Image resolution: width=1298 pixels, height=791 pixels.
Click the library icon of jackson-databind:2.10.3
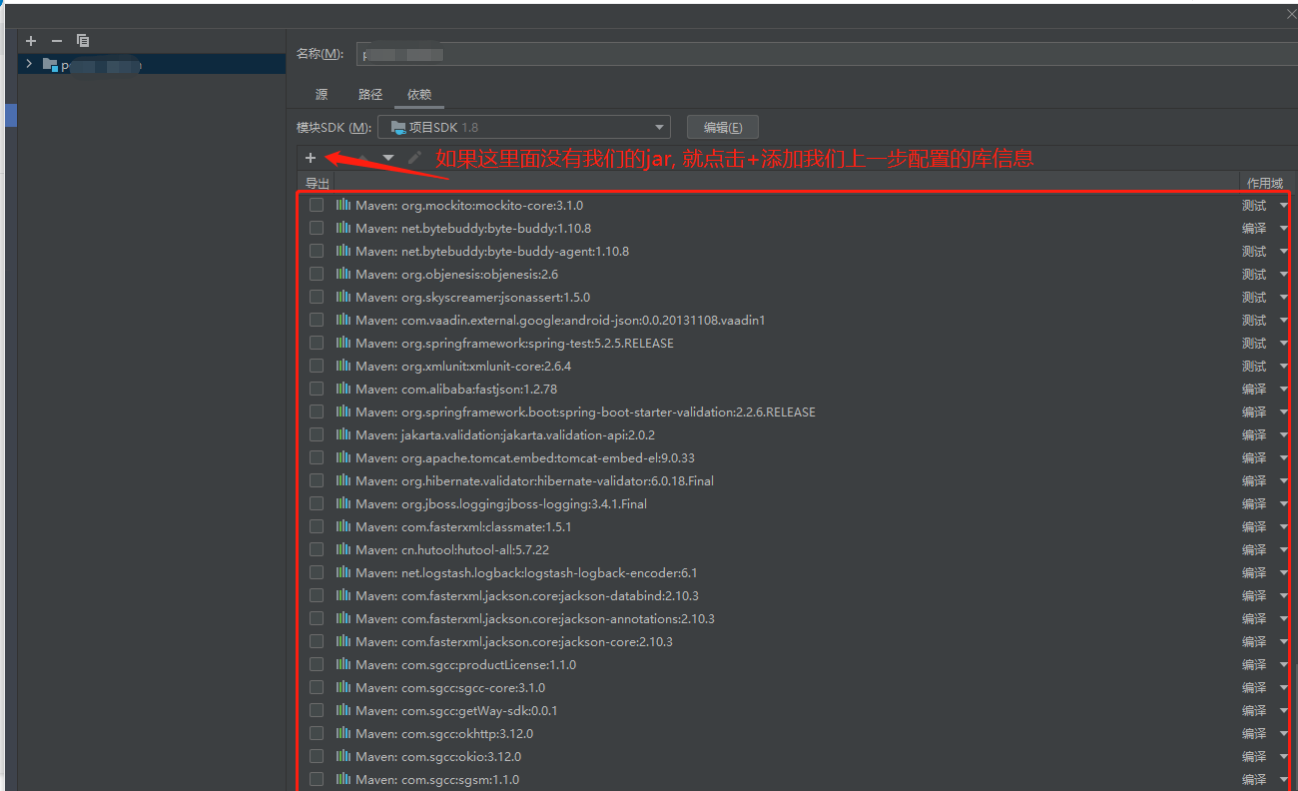click(343, 596)
